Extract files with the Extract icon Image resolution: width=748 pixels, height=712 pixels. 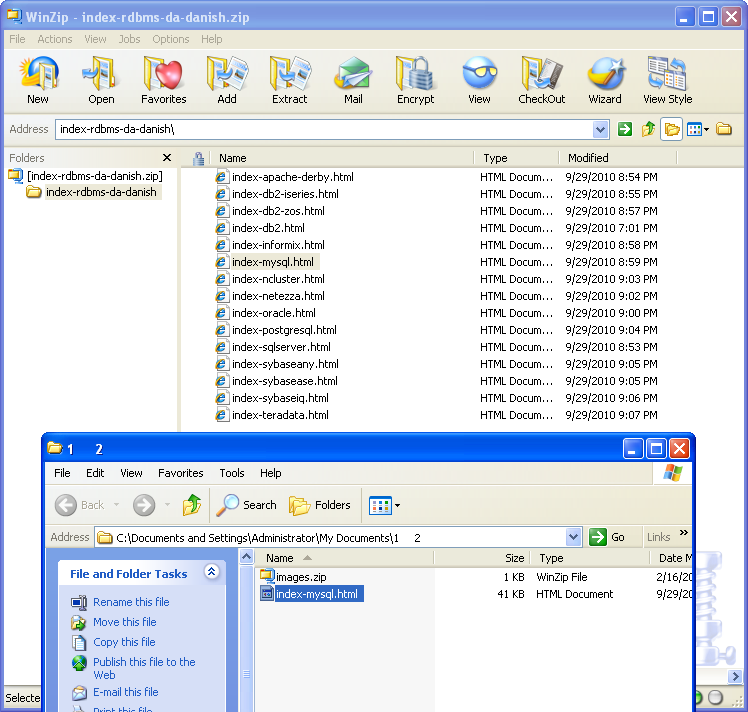tap(290, 79)
